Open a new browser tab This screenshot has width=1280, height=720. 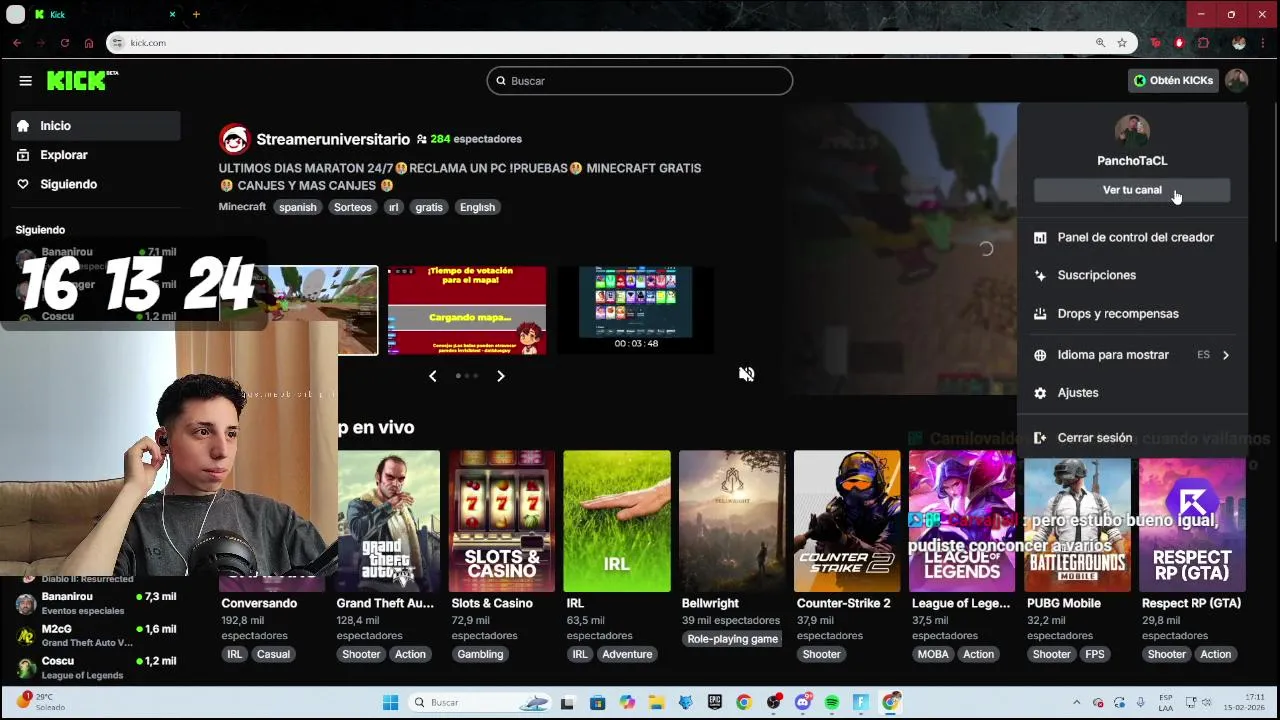pos(196,14)
